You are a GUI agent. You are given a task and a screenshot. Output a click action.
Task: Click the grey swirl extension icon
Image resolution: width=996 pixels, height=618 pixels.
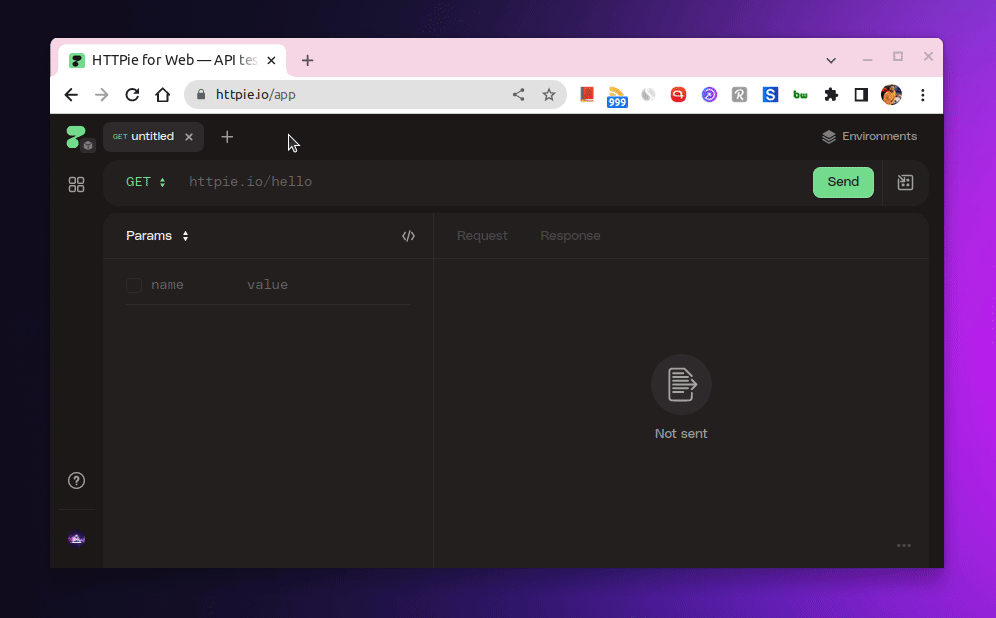pyautogui.click(x=648, y=95)
